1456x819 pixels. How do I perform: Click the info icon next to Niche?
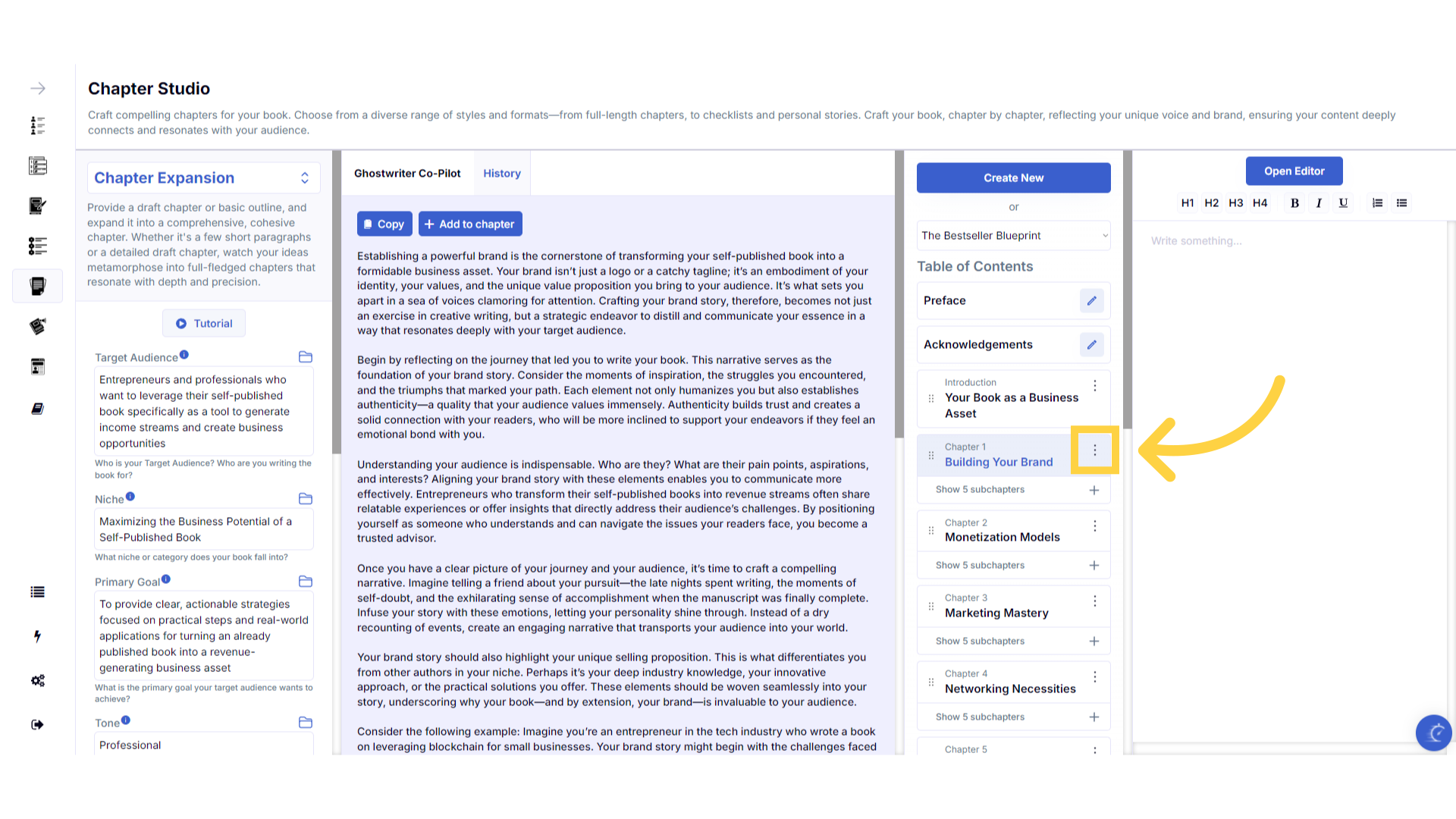130,497
